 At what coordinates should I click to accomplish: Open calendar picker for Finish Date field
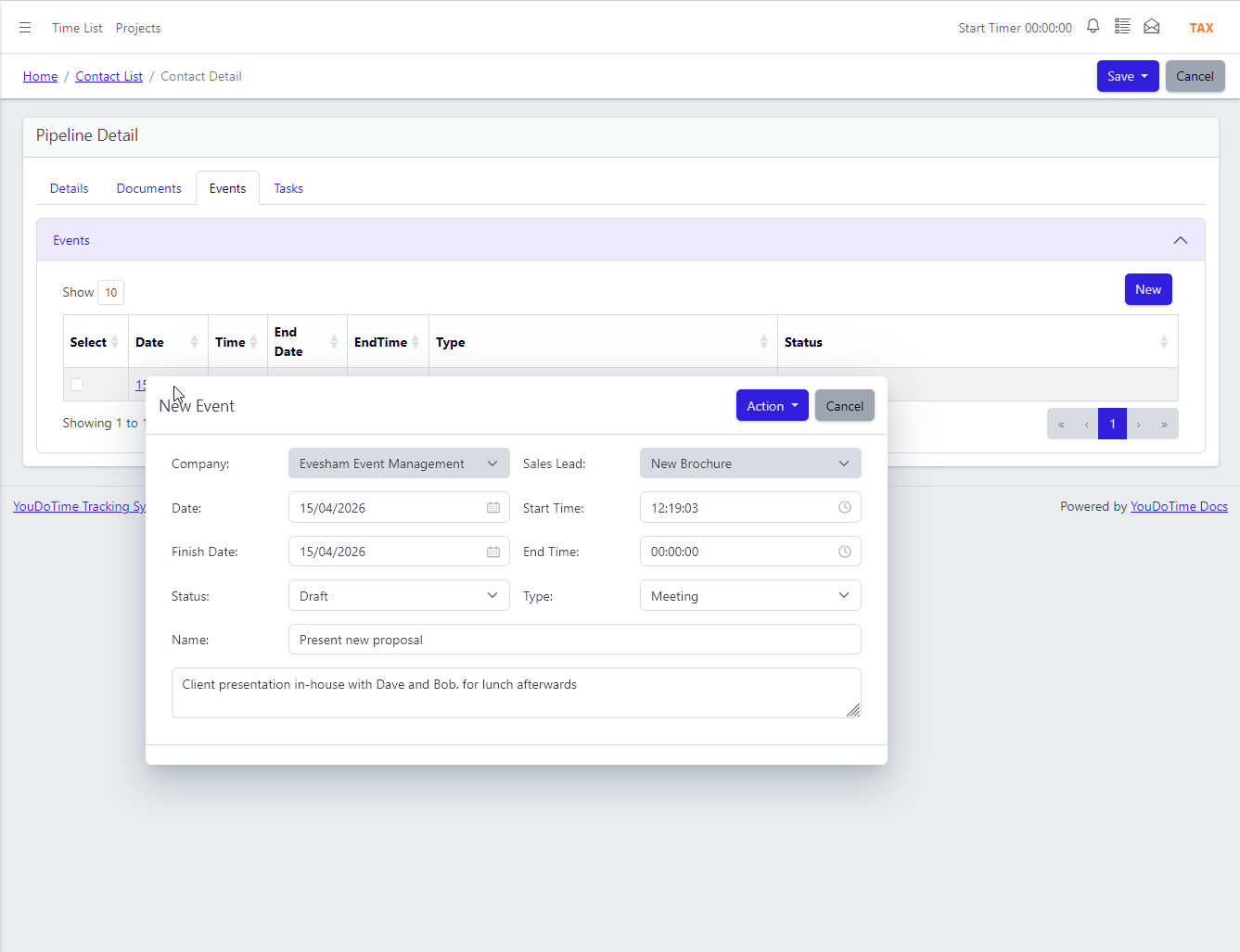coord(493,552)
